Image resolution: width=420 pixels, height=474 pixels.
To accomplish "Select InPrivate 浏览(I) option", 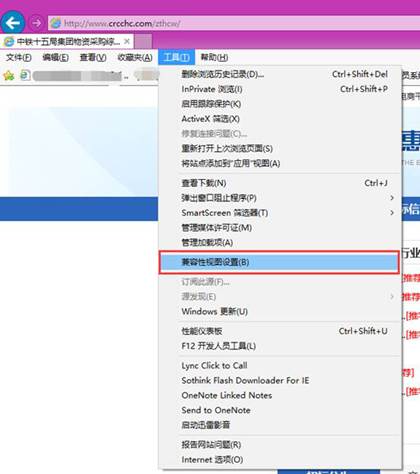I will [279, 89].
